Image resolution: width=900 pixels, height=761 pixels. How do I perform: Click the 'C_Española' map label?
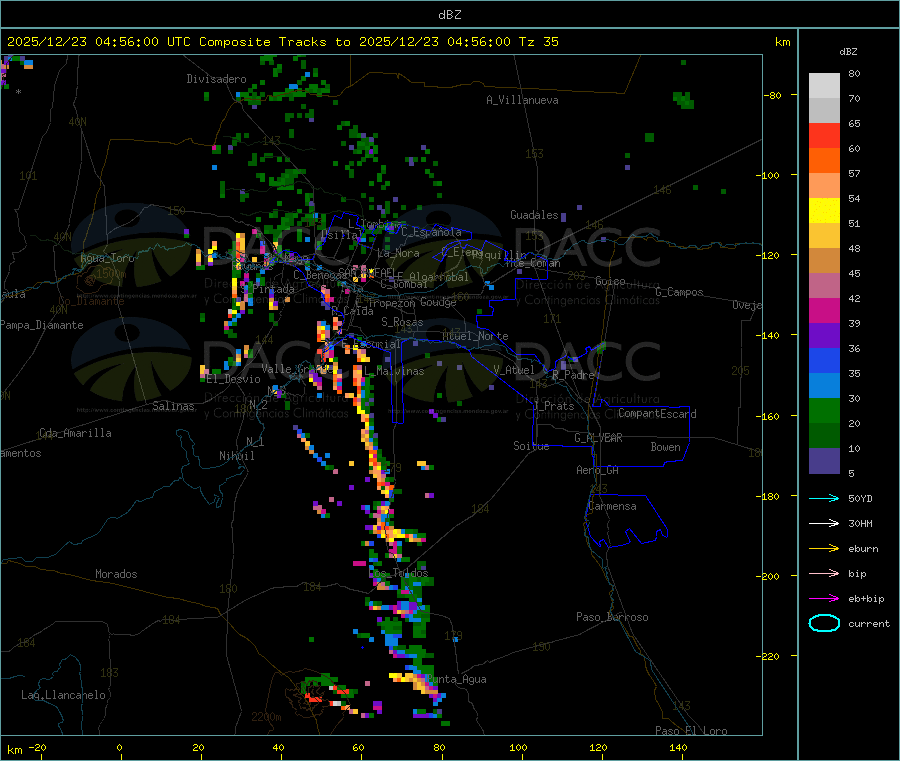pos(431,232)
